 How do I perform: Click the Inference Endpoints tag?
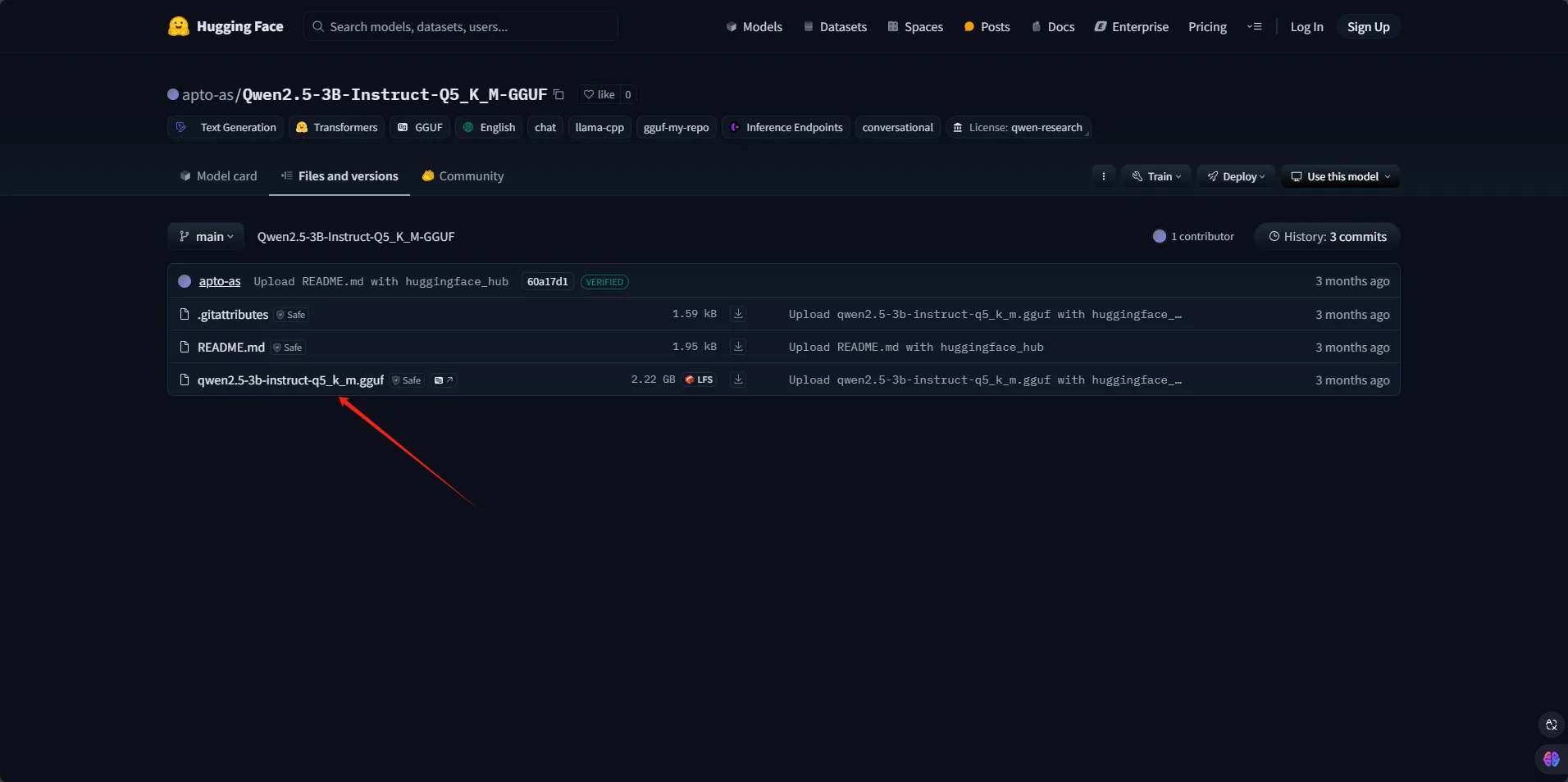point(786,127)
